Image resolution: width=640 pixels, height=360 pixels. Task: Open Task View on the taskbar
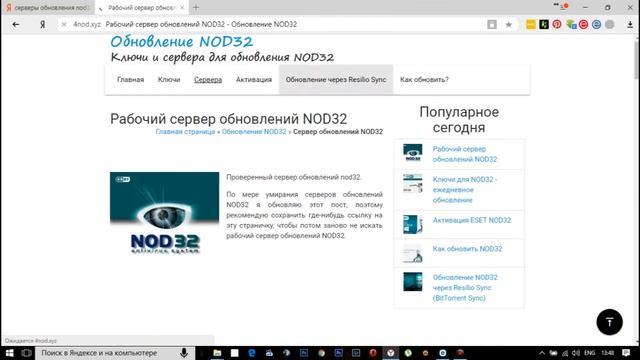pos(27,353)
